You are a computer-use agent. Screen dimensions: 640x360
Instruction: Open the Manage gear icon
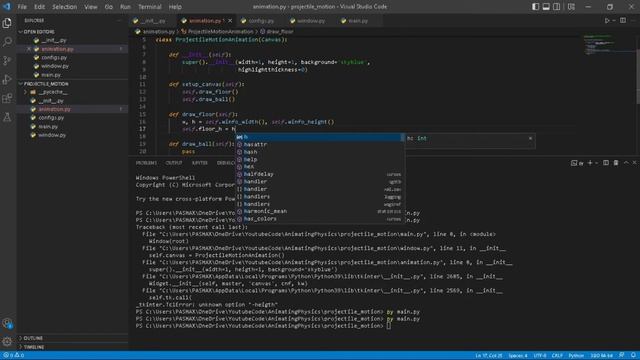[x=7, y=341]
